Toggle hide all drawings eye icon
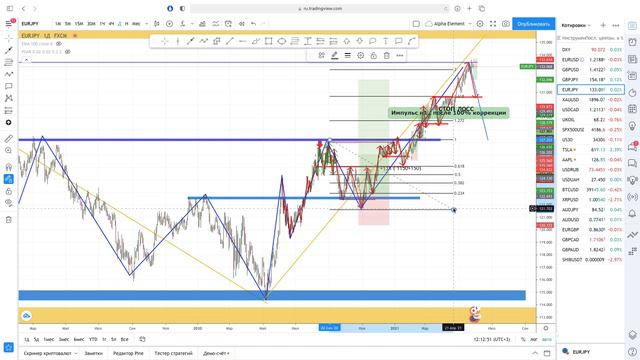640x360 pixels. pyautogui.click(x=9, y=203)
